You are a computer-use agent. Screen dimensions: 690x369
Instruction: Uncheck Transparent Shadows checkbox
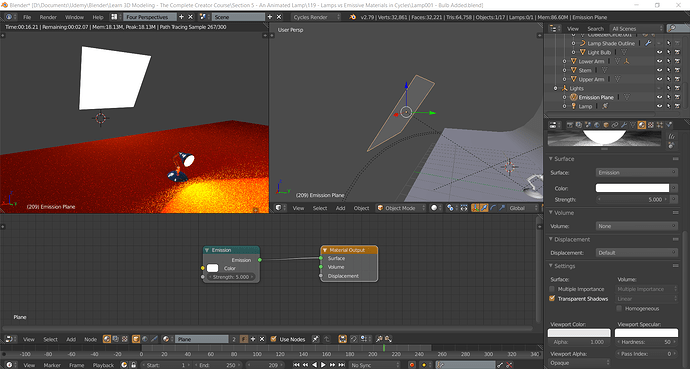pyautogui.click(x=552, y=299)
